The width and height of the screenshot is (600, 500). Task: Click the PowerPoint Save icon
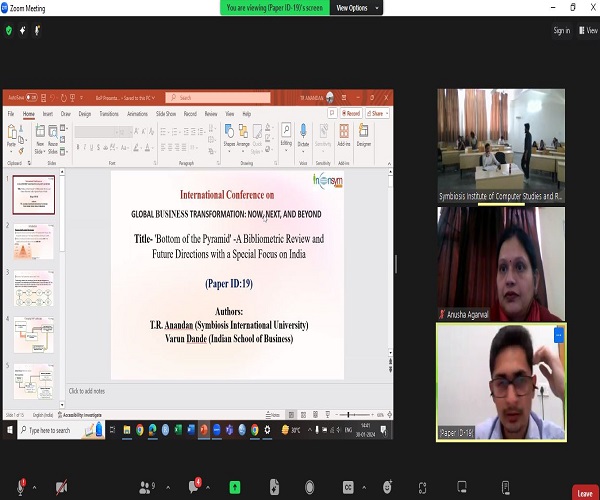point(43,98)
